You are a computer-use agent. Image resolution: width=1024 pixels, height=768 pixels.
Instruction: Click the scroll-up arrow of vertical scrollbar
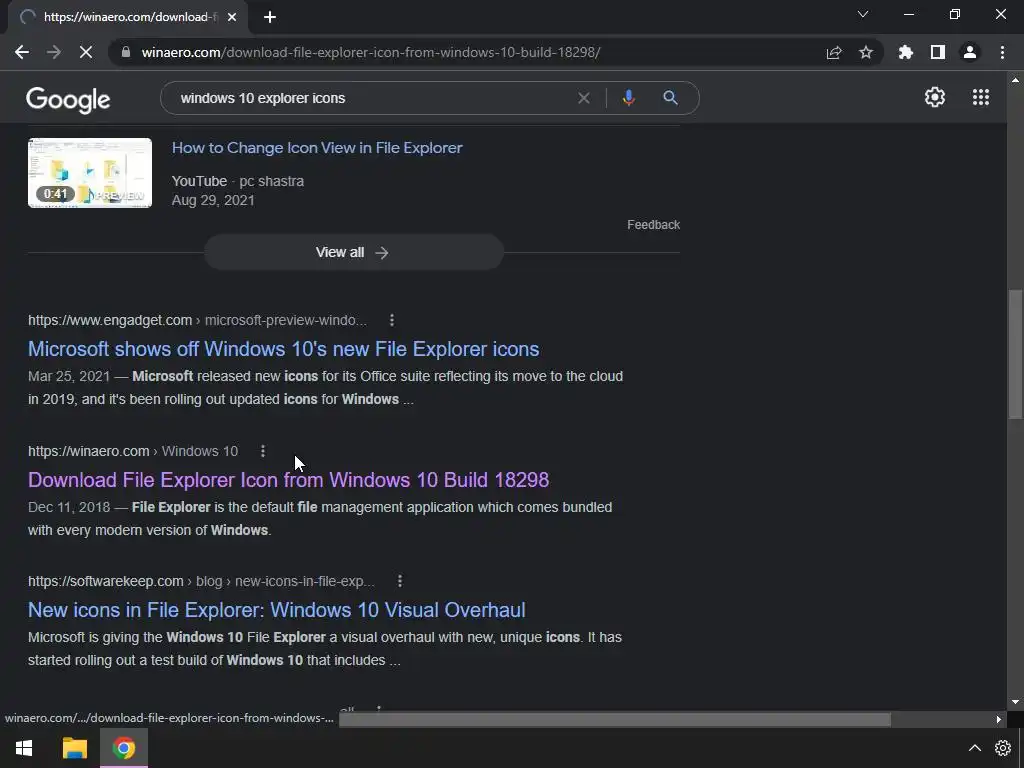[x=1015, y=80]
